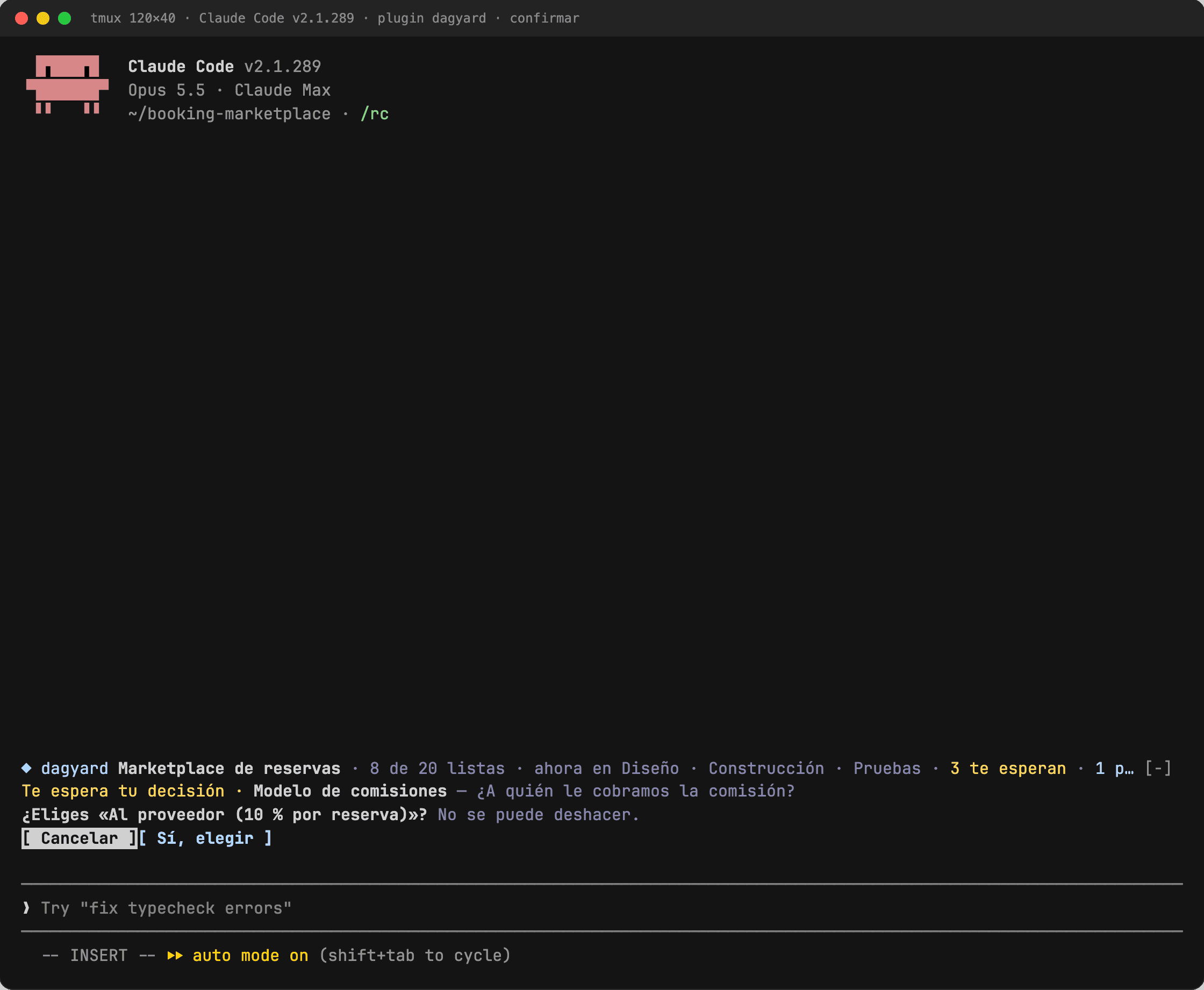Collapse the dagyard panel with [-]
Image resolution: width=1204 pixels, height=990 pixels.
point(1158,768)
